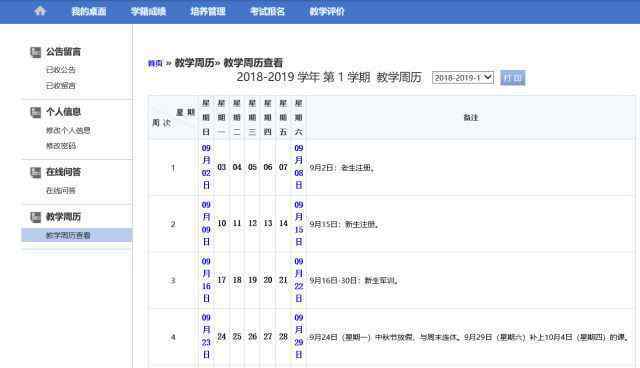Open the 教学评价 menu
The width and height of the screenshot is (640, 368).
[327, 11]
